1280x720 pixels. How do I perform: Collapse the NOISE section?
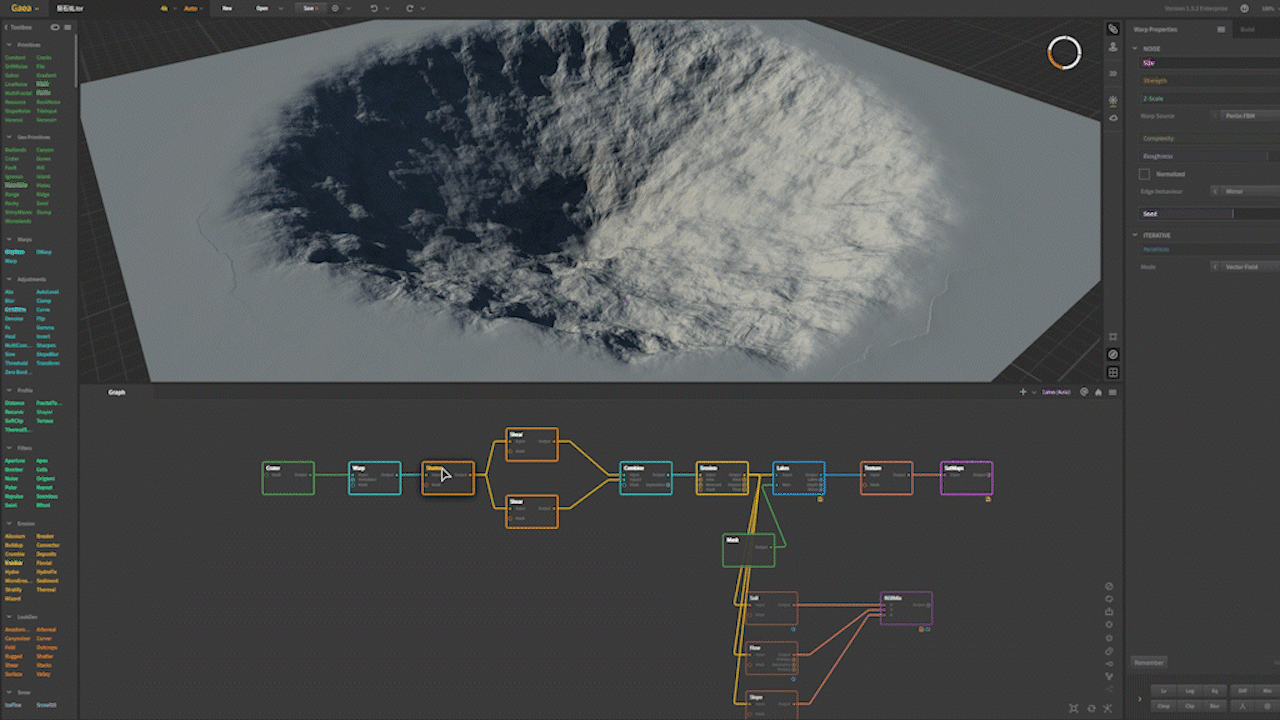click(1136, 48)
